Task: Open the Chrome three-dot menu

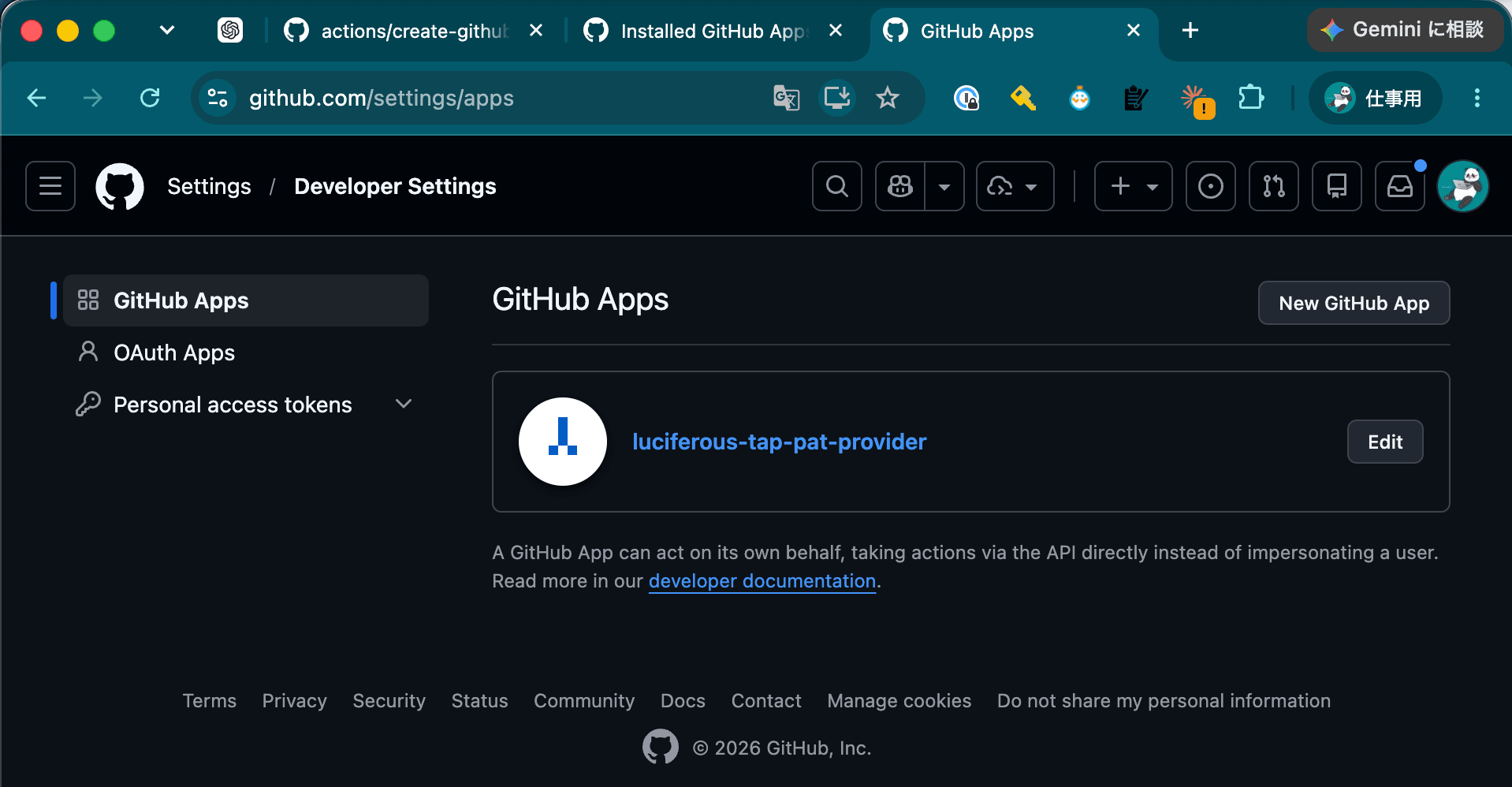Action: tap(1477, 98)
